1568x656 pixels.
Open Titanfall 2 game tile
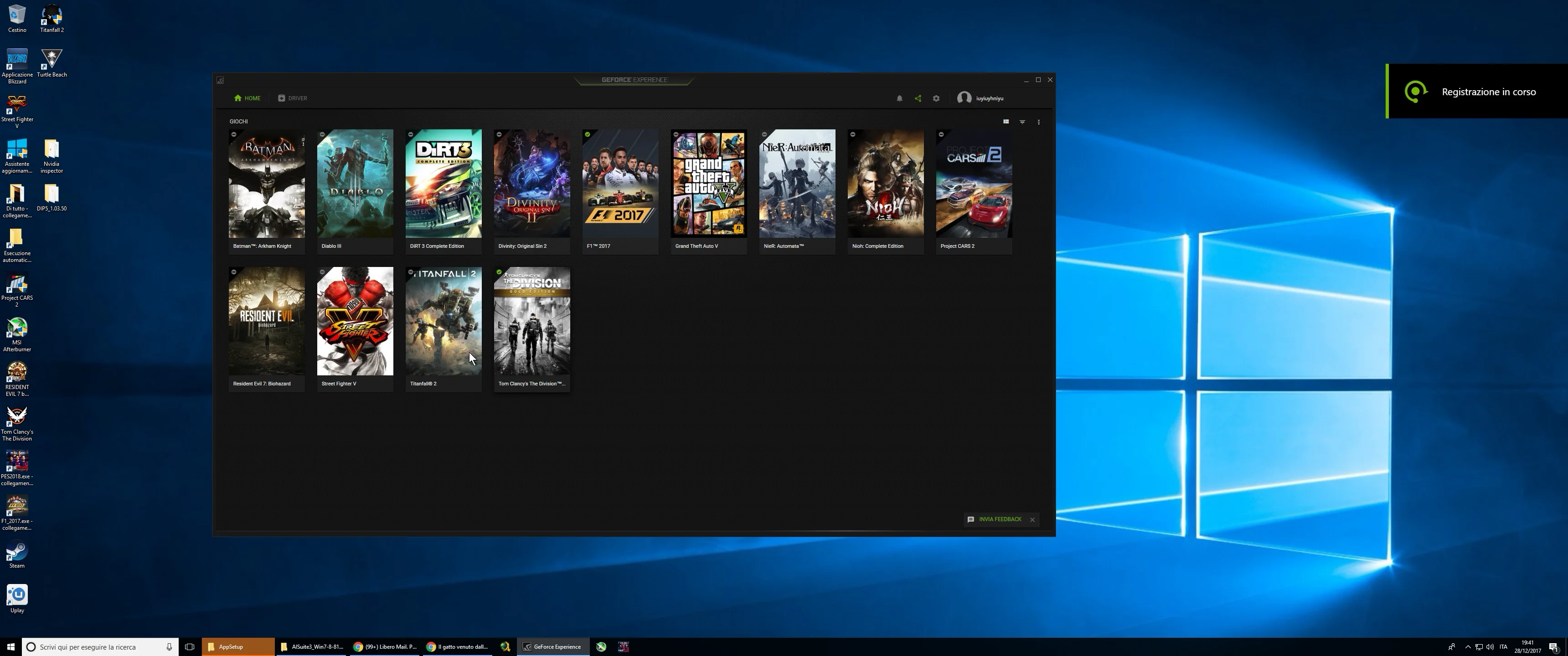(x=443, y=321)
